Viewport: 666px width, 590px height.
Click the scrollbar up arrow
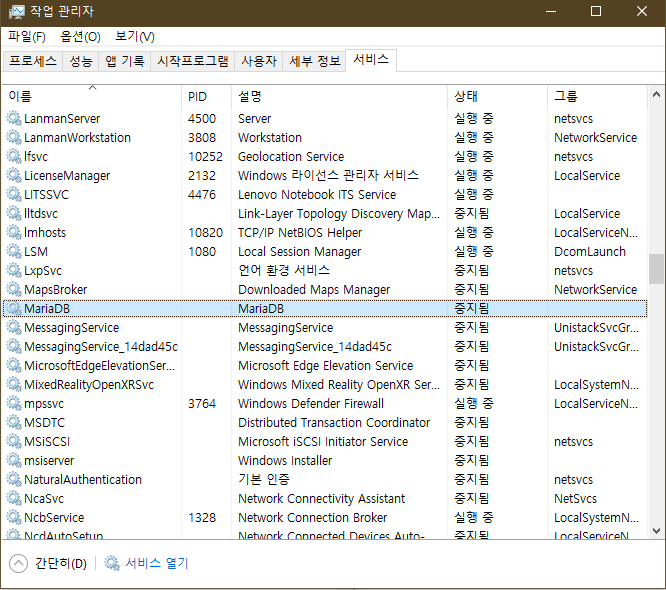point(656,94)
